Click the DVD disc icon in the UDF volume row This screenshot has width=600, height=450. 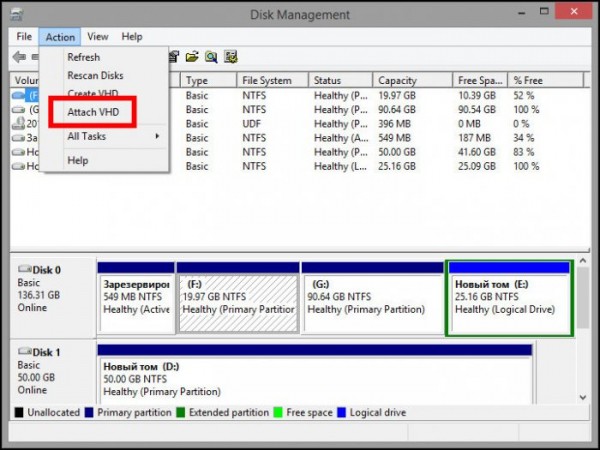[18, 123]
